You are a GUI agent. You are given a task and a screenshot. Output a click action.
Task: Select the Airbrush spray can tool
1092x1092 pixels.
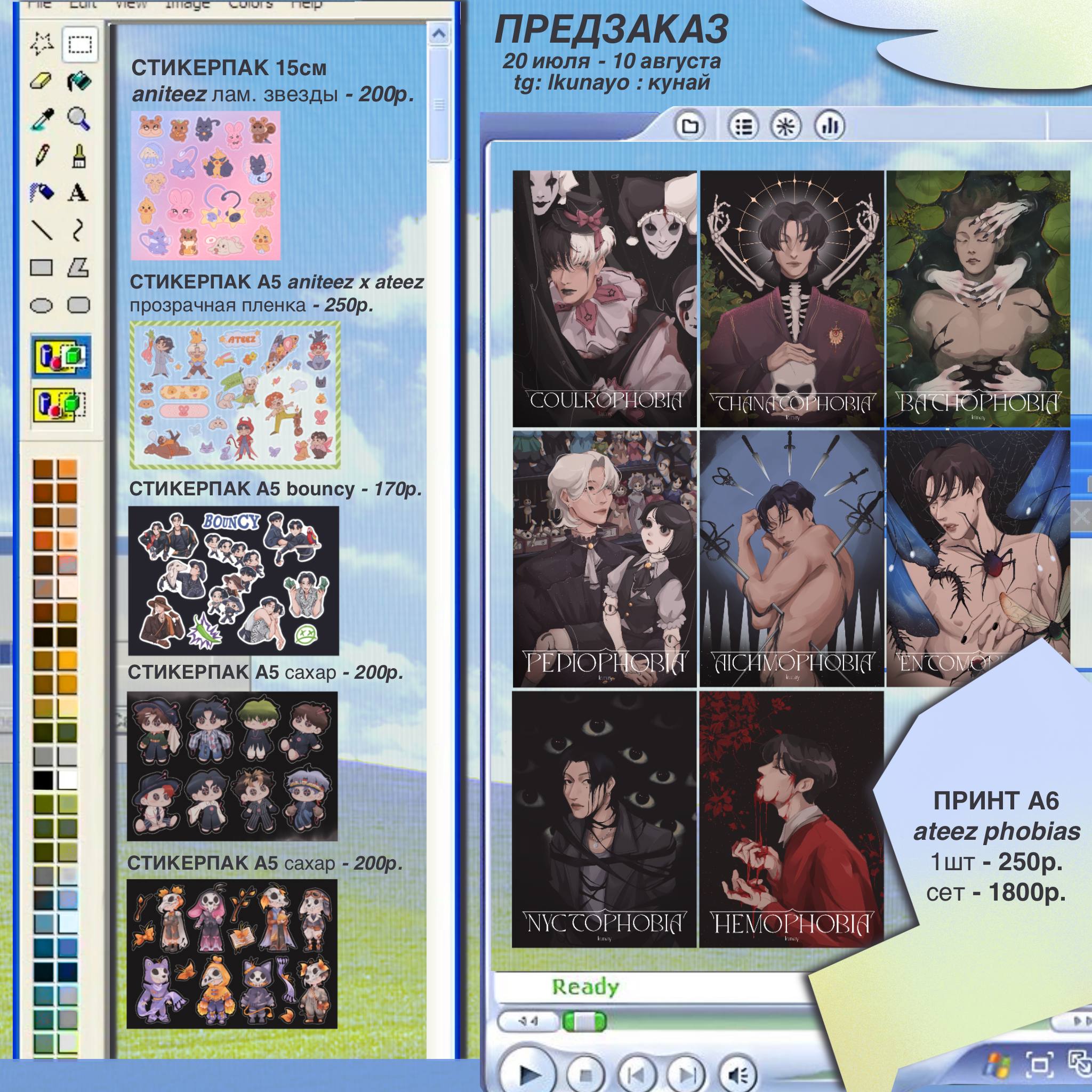coord(41,192)
